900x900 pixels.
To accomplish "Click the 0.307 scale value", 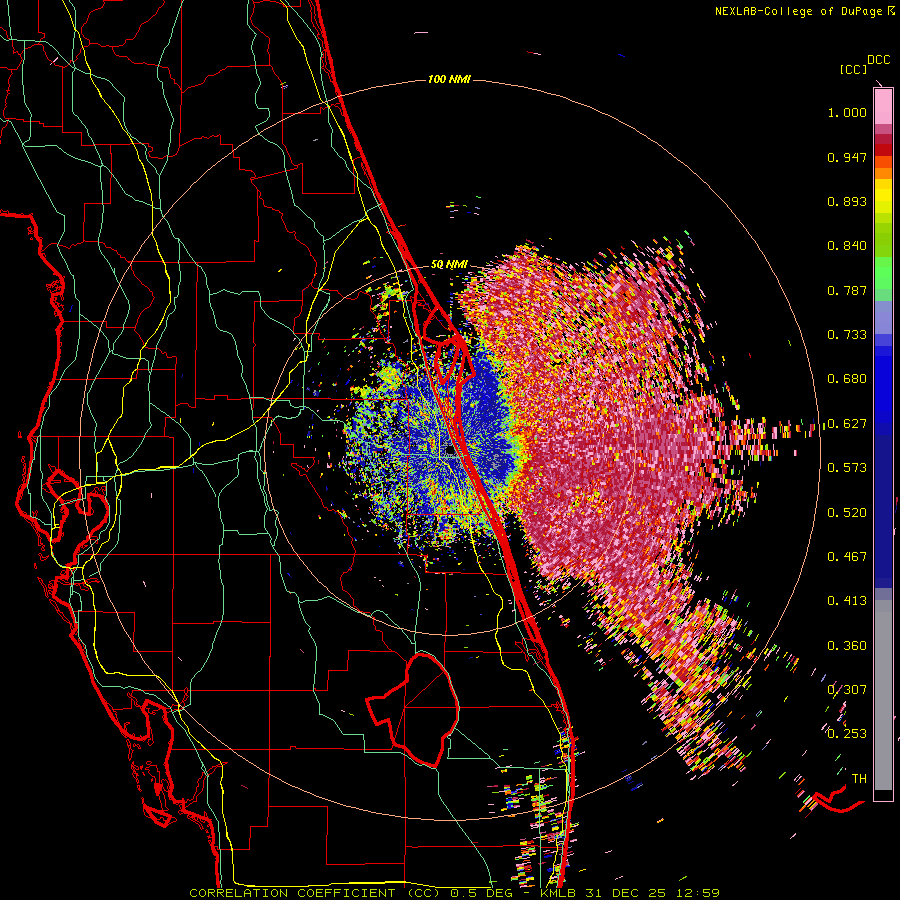I will pos(847,690).
